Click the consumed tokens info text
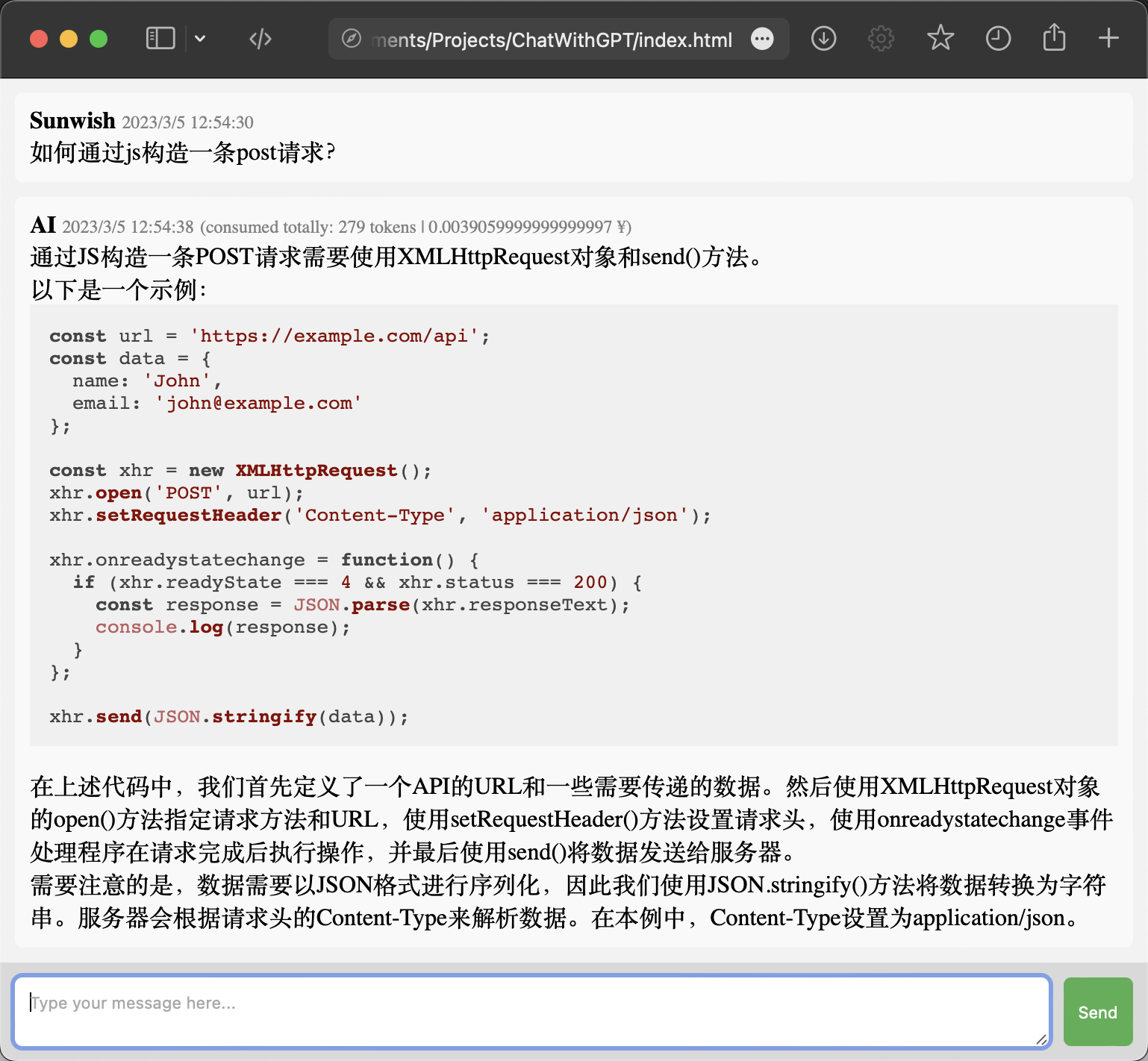The width and height of the screenshot is (1148, 1061). 416,227
